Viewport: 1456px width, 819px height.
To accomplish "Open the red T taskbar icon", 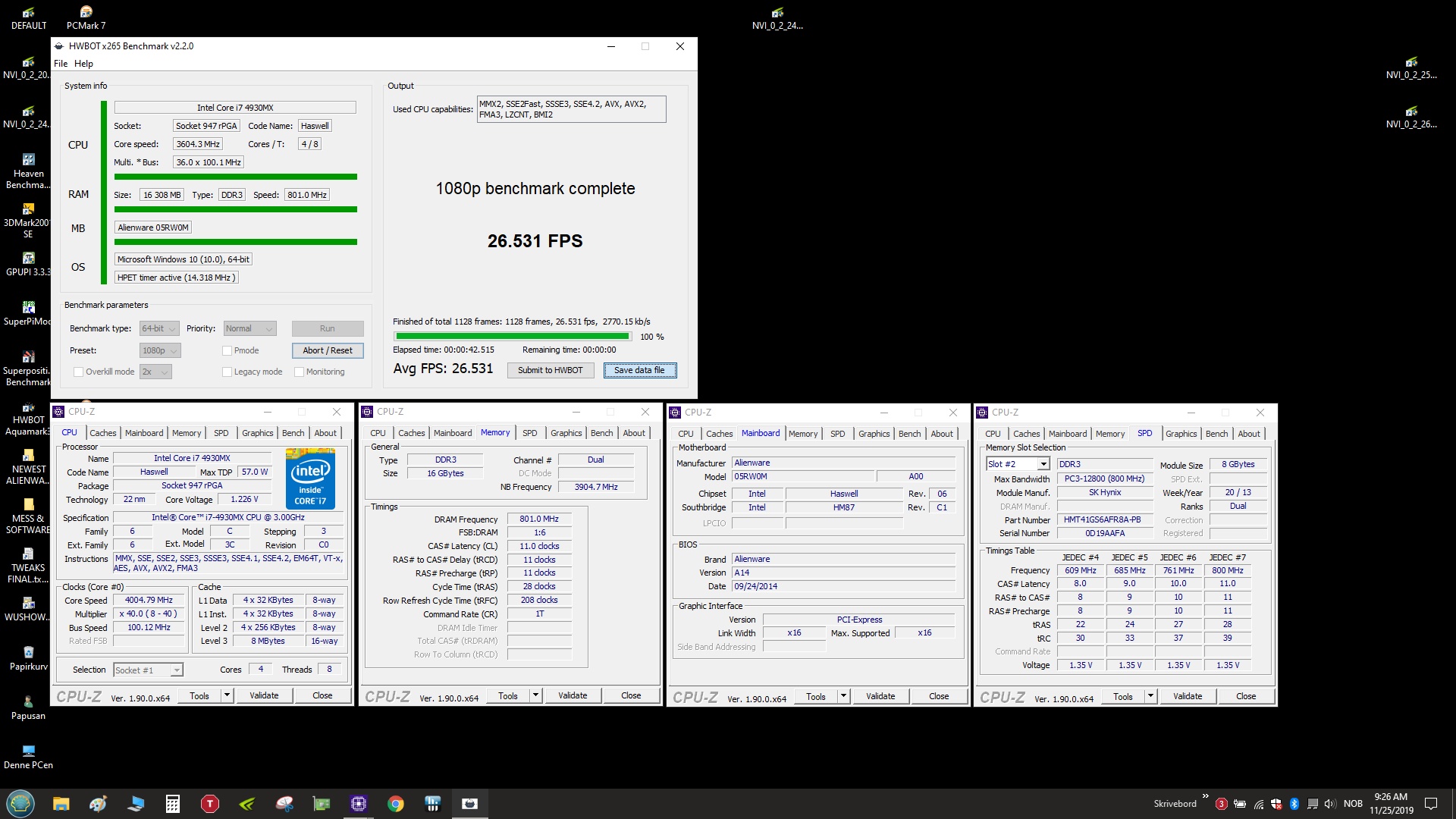I will (x=210, y=804).
